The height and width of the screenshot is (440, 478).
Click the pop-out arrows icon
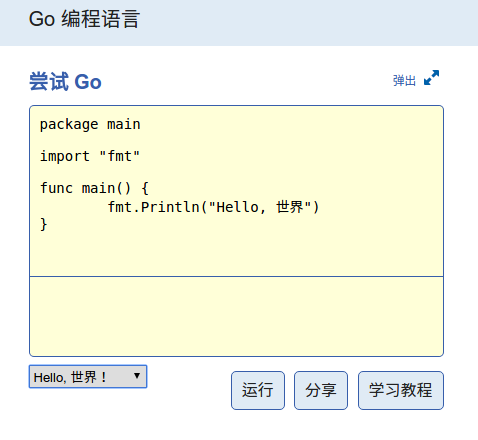click(x=431, y=78)
